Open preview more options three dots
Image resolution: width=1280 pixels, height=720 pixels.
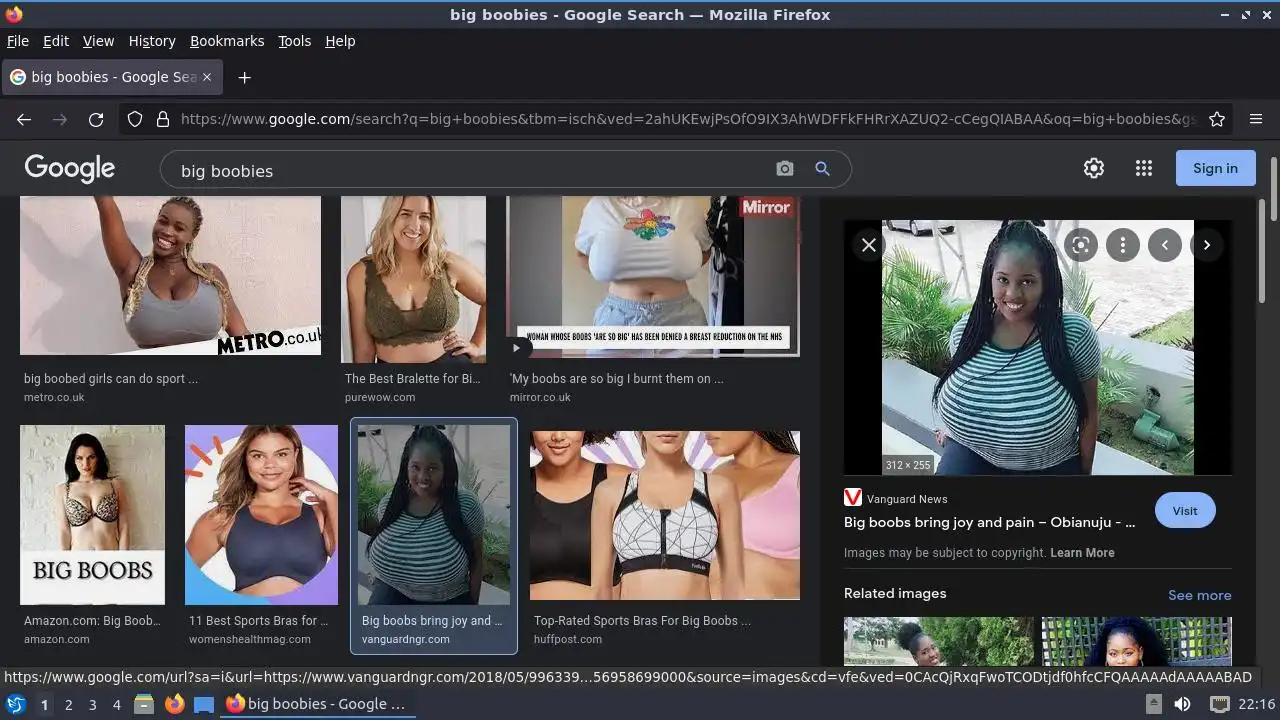tap(1123, 244)
